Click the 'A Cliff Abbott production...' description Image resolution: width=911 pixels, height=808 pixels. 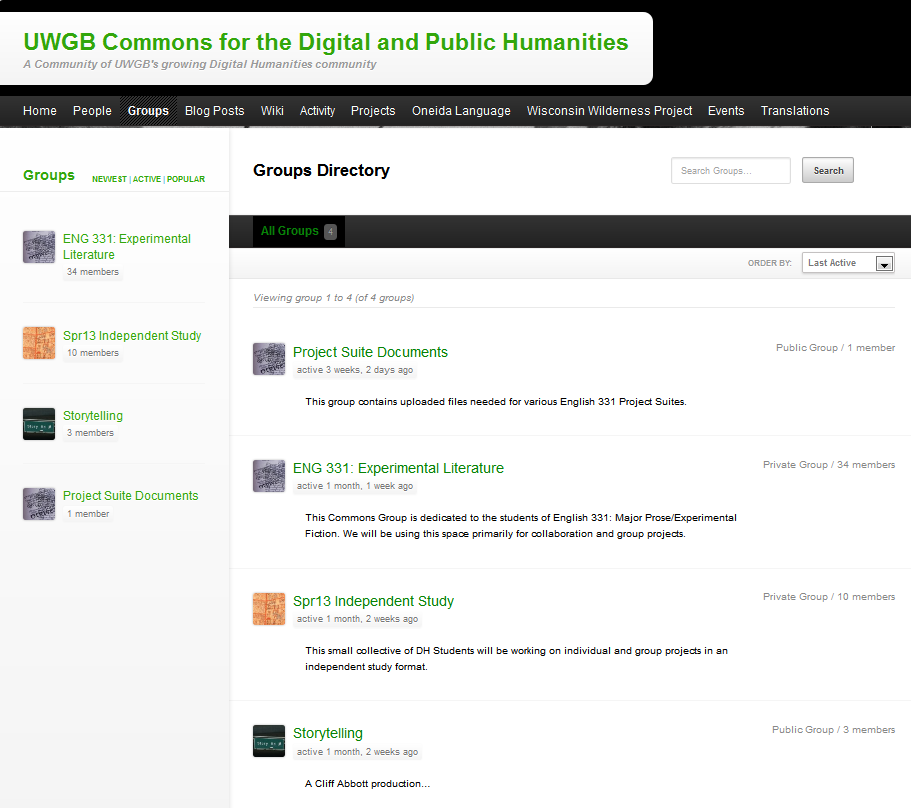pos(367,784)
